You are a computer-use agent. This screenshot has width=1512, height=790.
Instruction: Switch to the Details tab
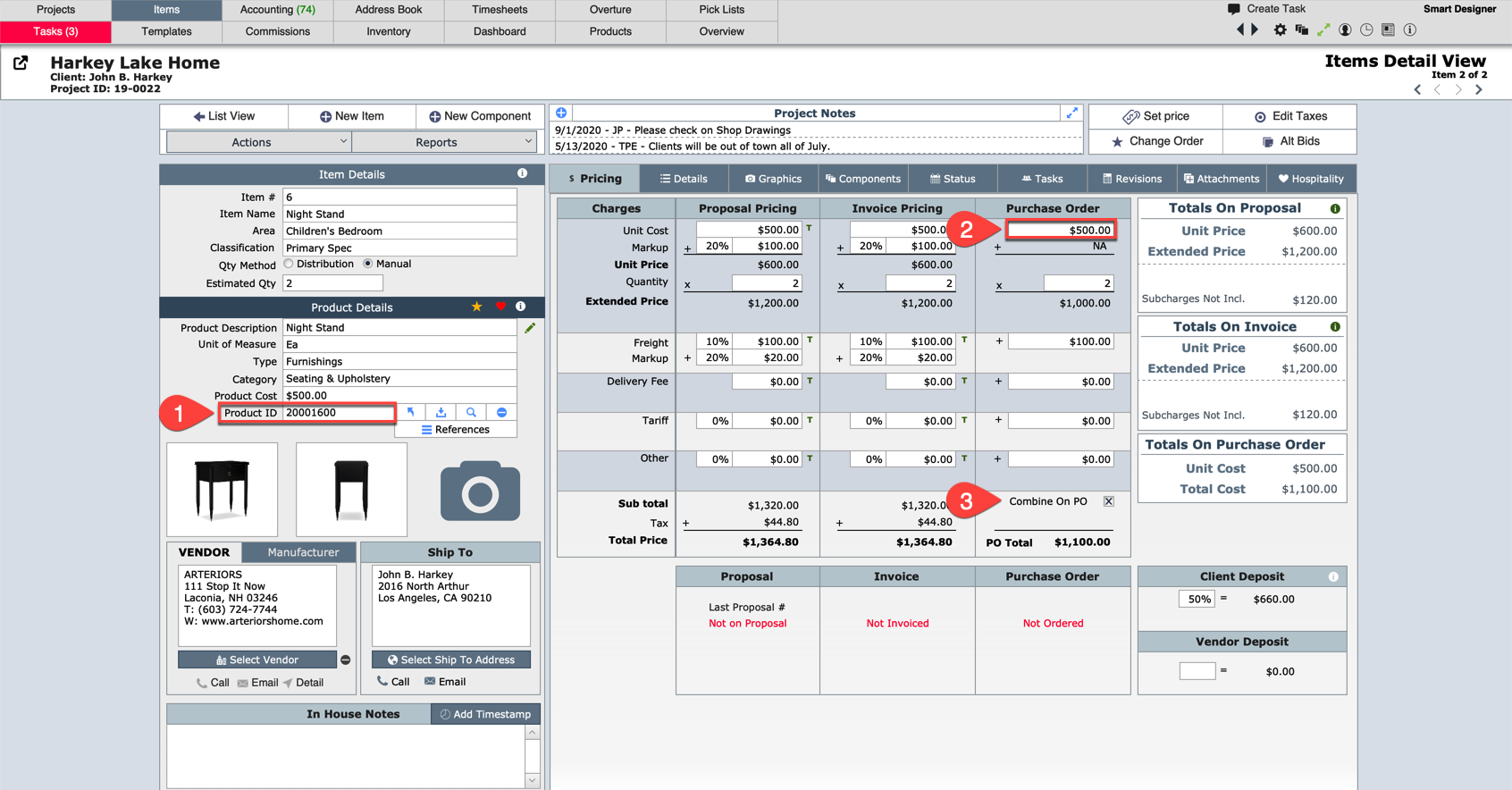tap(685, 179)
